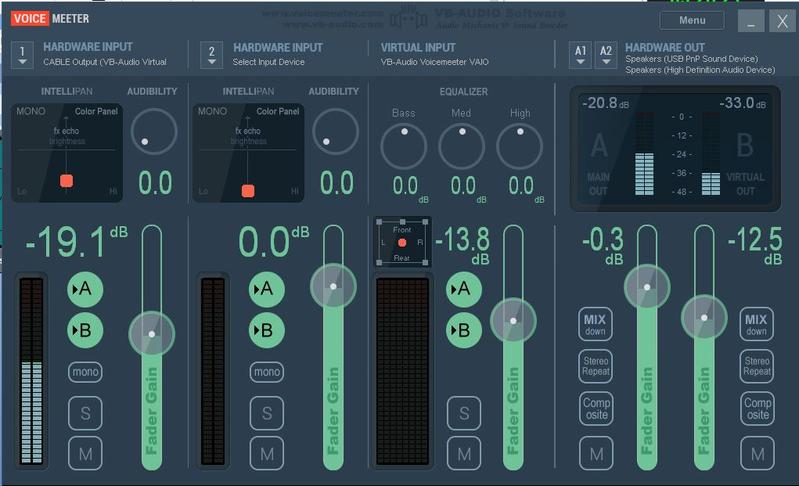Mute Hardware Input 1 with M button
799x486 pixels.
pyautogui.click(x=85, y=453)
